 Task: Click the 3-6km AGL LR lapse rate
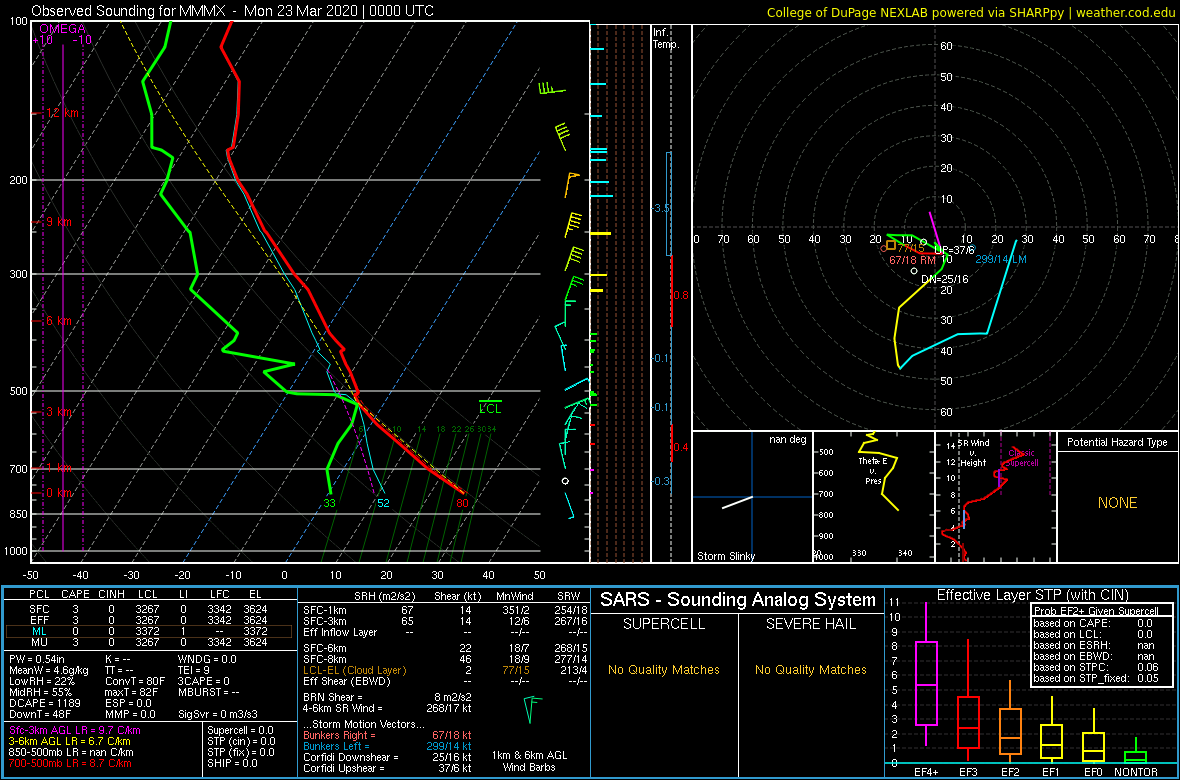pyautogui.click(x=69, y=741)
